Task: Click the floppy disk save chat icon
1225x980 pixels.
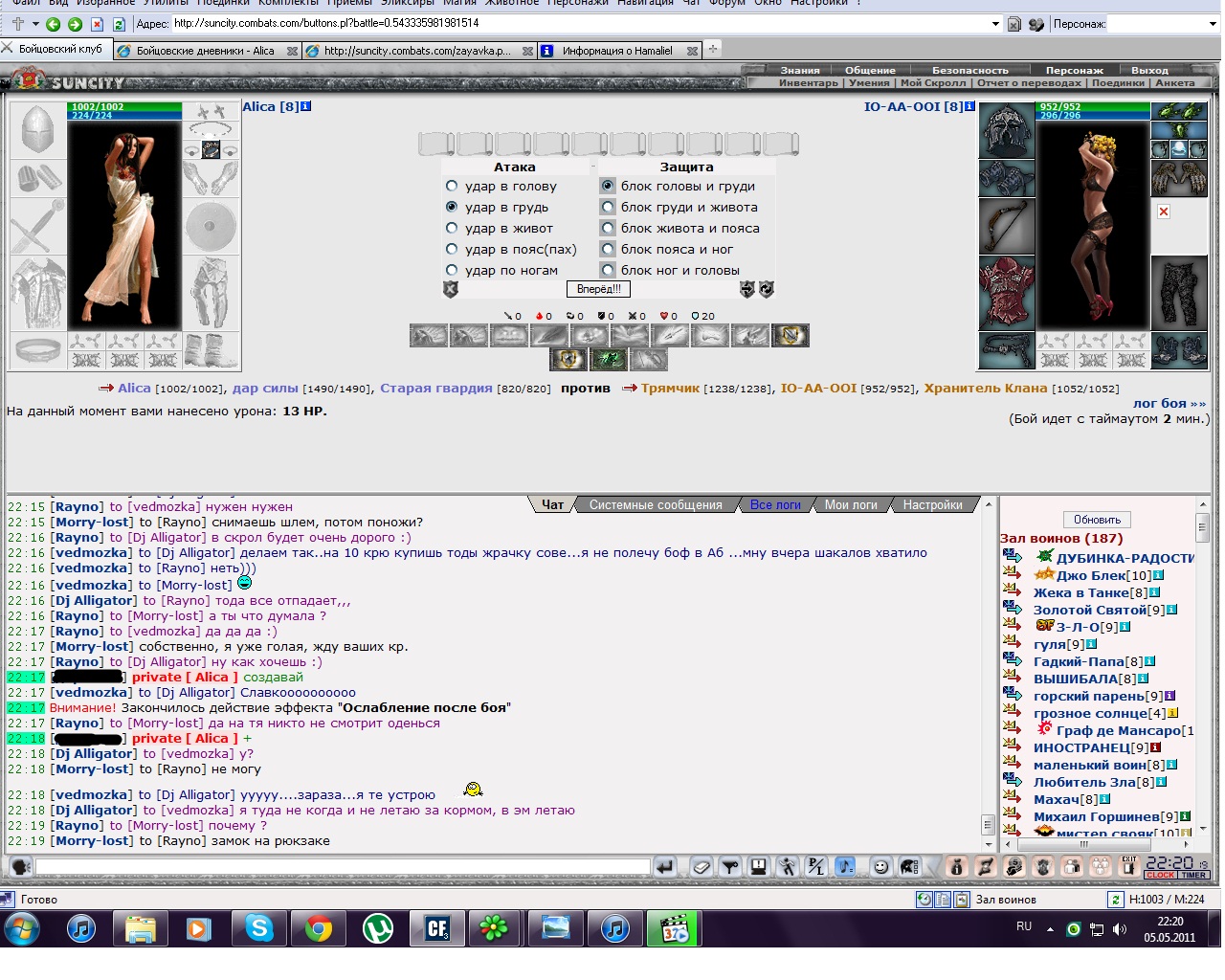Action: 759,867
